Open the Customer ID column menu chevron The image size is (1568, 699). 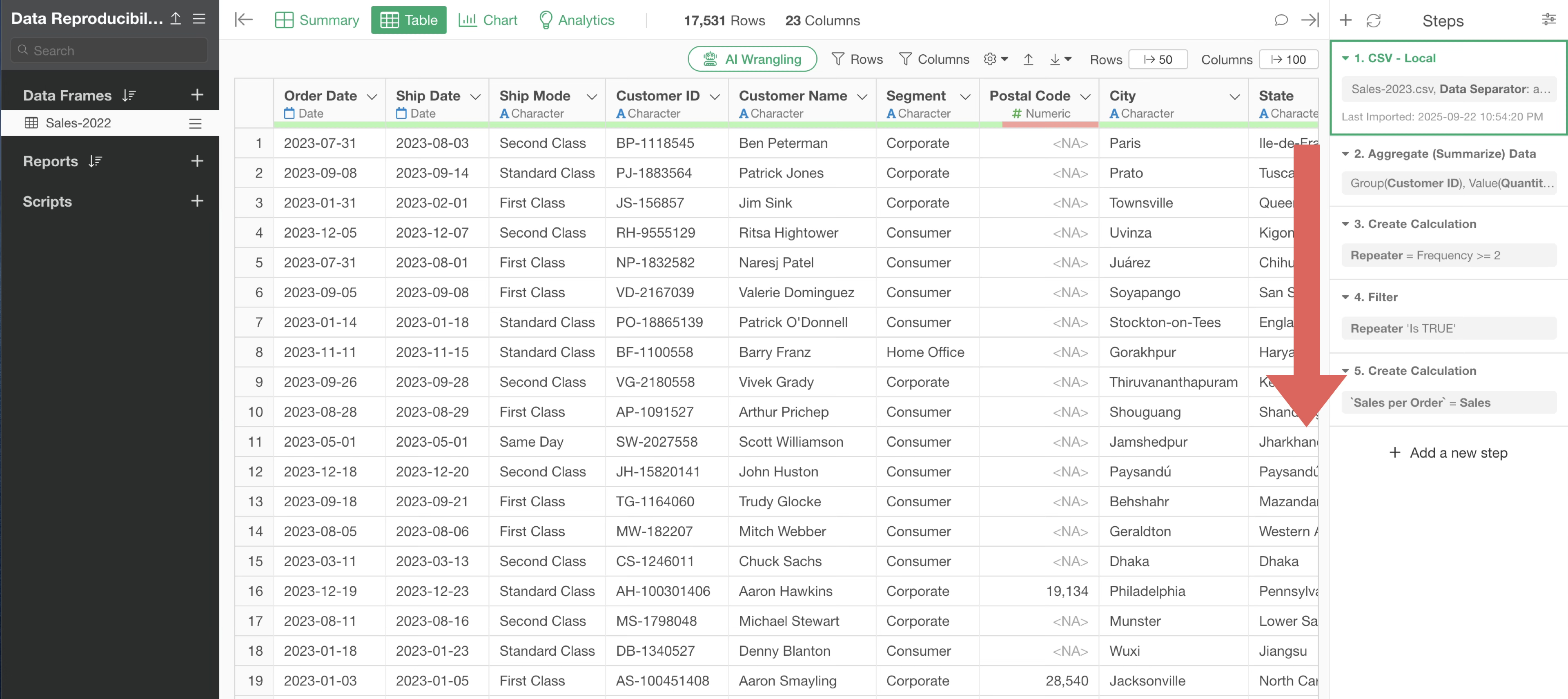(x=715, y=96)
